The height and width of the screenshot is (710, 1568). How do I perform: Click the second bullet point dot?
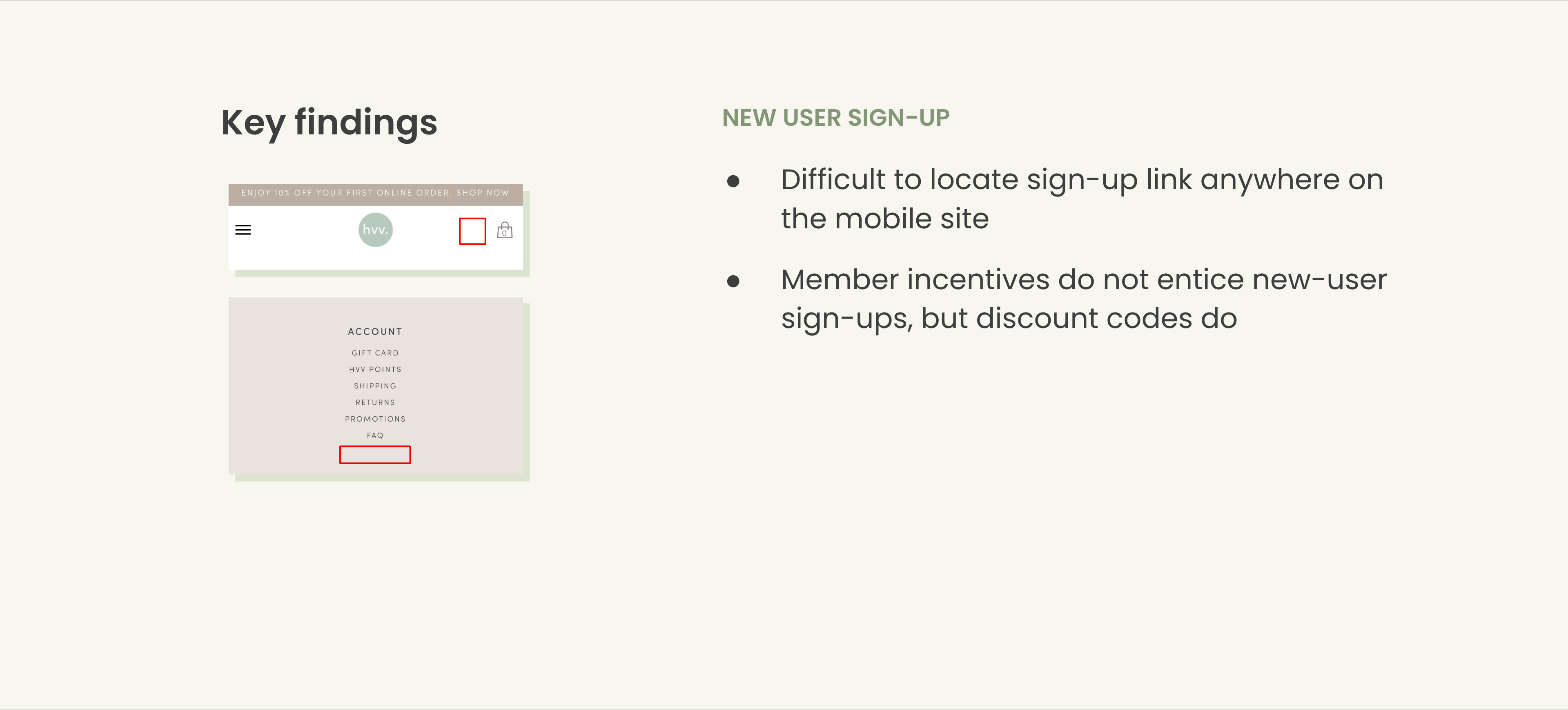tap(733, 281)
